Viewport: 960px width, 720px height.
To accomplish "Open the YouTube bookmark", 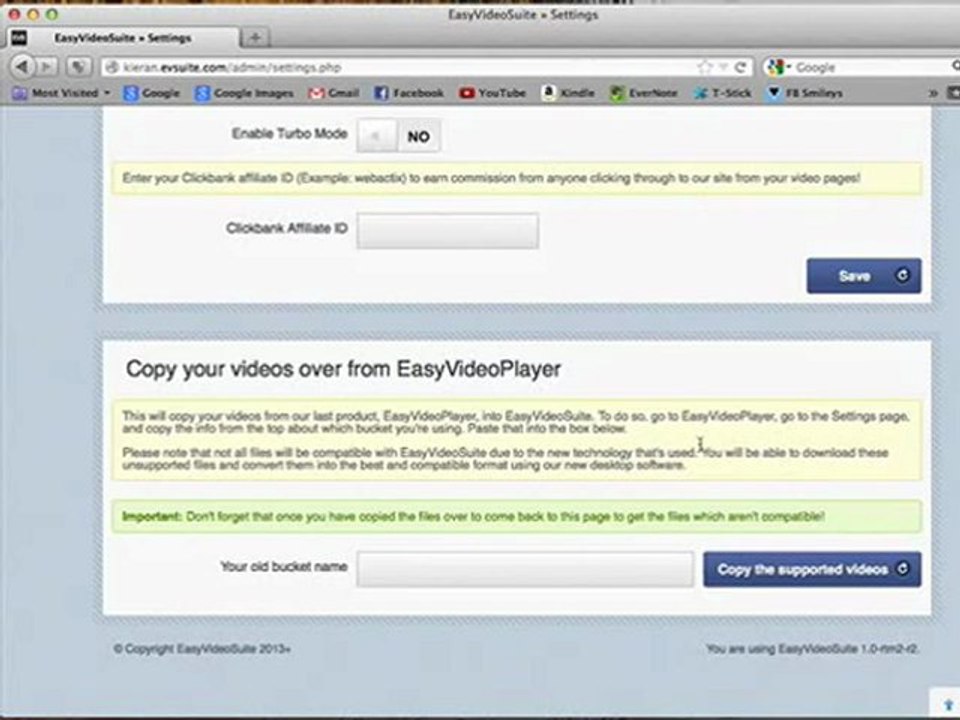I will (x=493, y=93).
